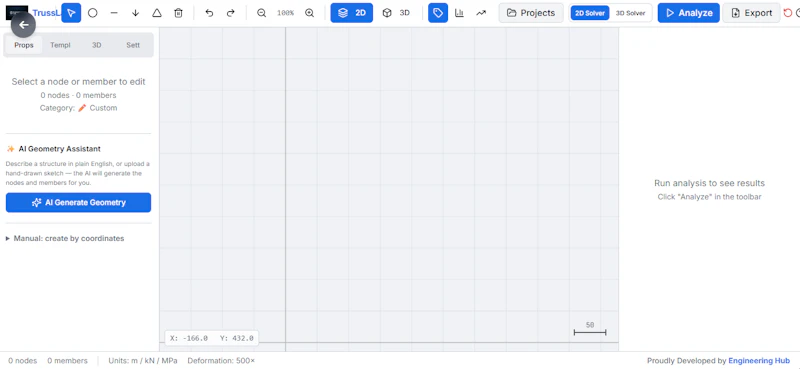Click the trending line deformation icon
Image resolution: width=800 pixels, height=369 pixels.
tap(481, 13)
